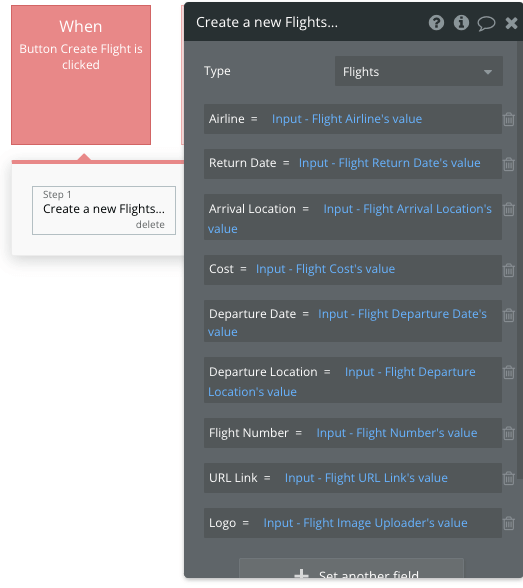Remove the Arrival Location field trash icon
This screenshot has width=523, height=588.
[x=509, y=209]
